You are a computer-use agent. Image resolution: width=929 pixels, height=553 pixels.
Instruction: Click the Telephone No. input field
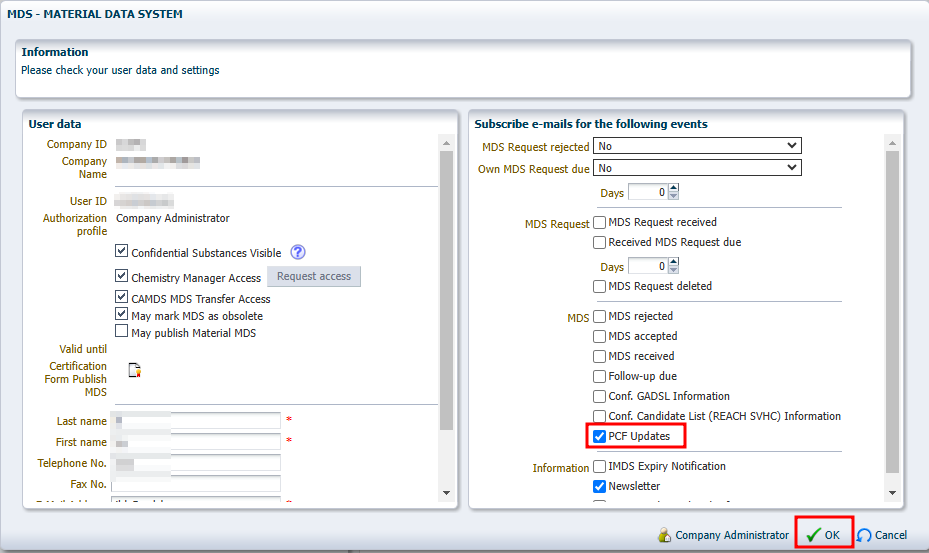(196, 462)
